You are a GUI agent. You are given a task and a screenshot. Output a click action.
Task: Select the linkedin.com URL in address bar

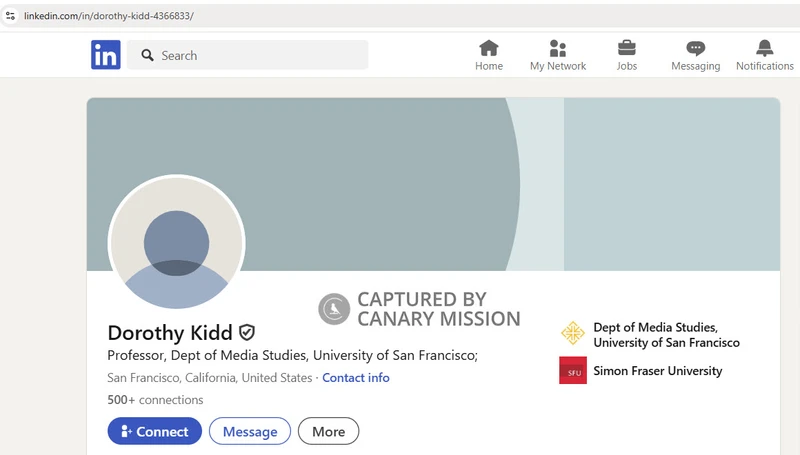pyautogui.click(x=109, y=16)
